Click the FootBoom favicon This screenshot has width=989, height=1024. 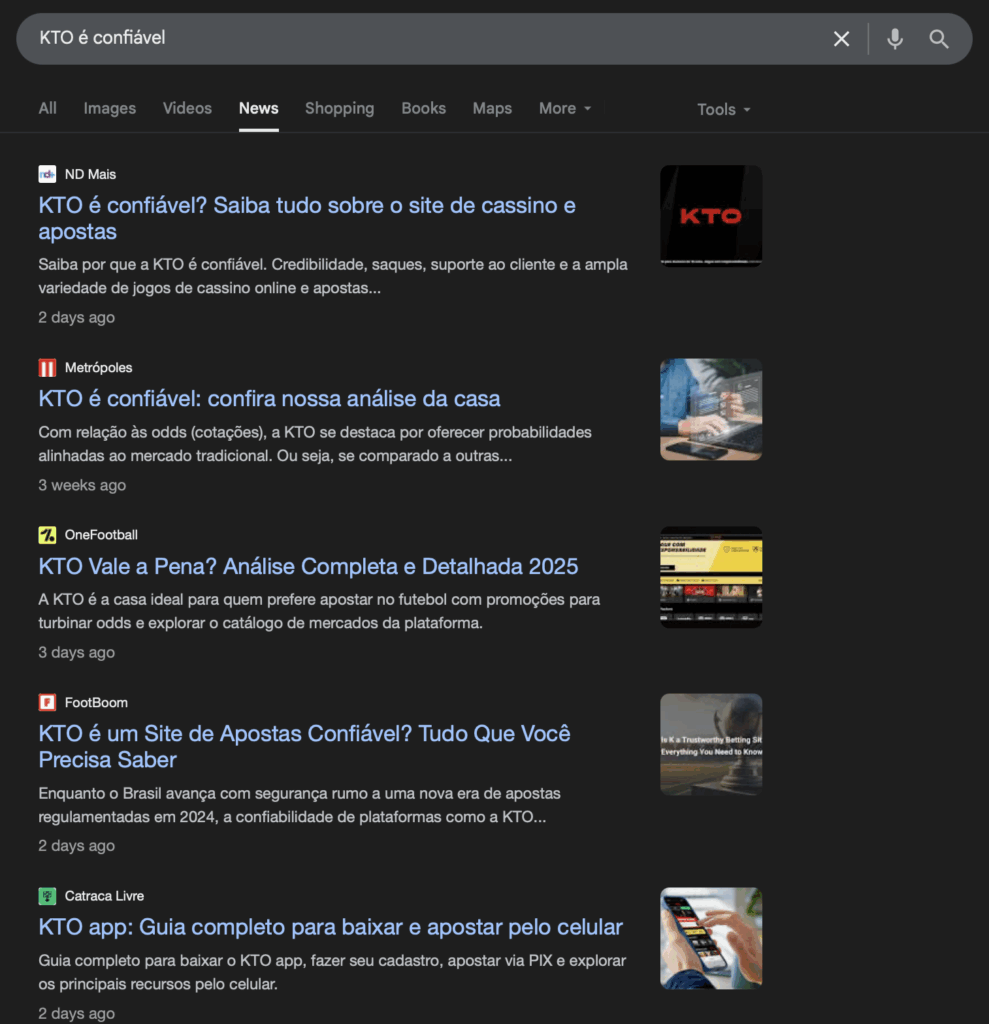pos(47,703)
